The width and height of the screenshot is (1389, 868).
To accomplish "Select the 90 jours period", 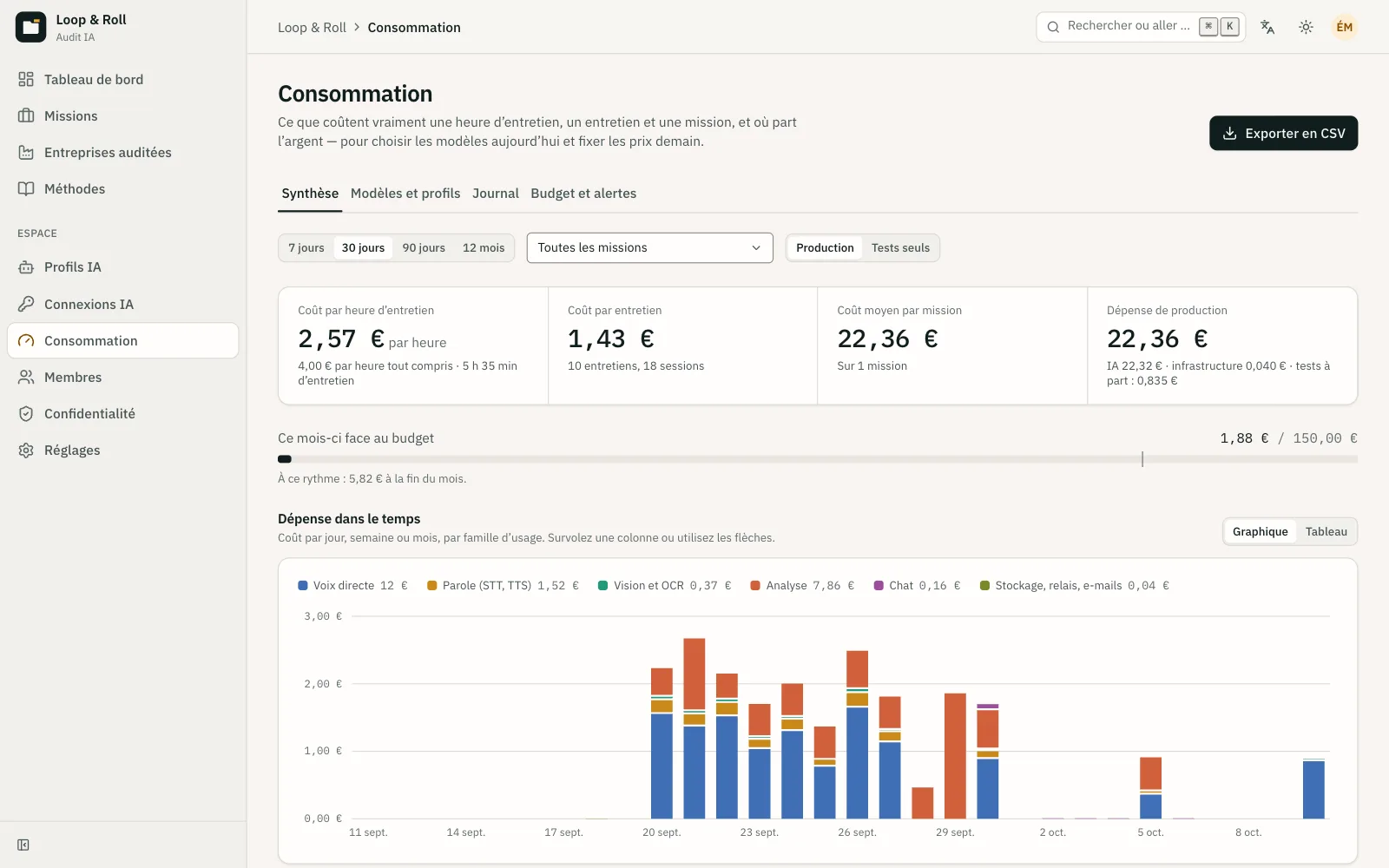I will pyautogui.click(x=424, y=248).
